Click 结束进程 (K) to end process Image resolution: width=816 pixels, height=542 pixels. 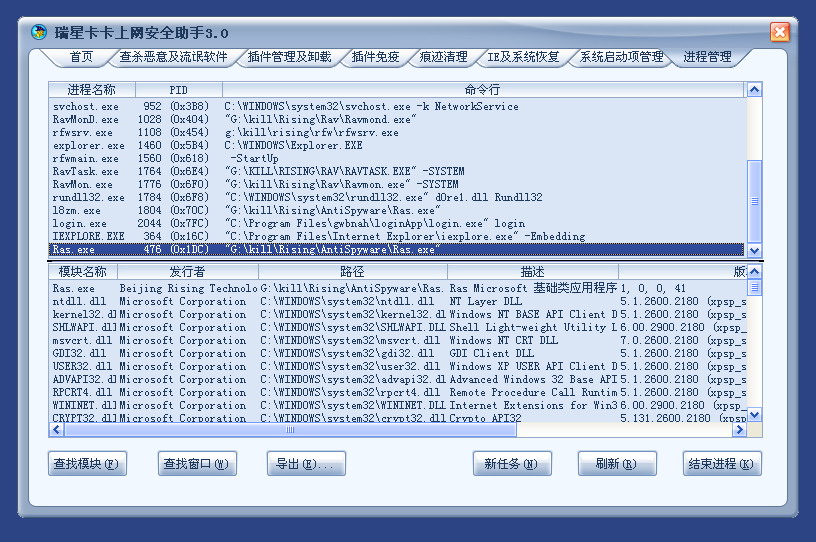pos(722,463)
